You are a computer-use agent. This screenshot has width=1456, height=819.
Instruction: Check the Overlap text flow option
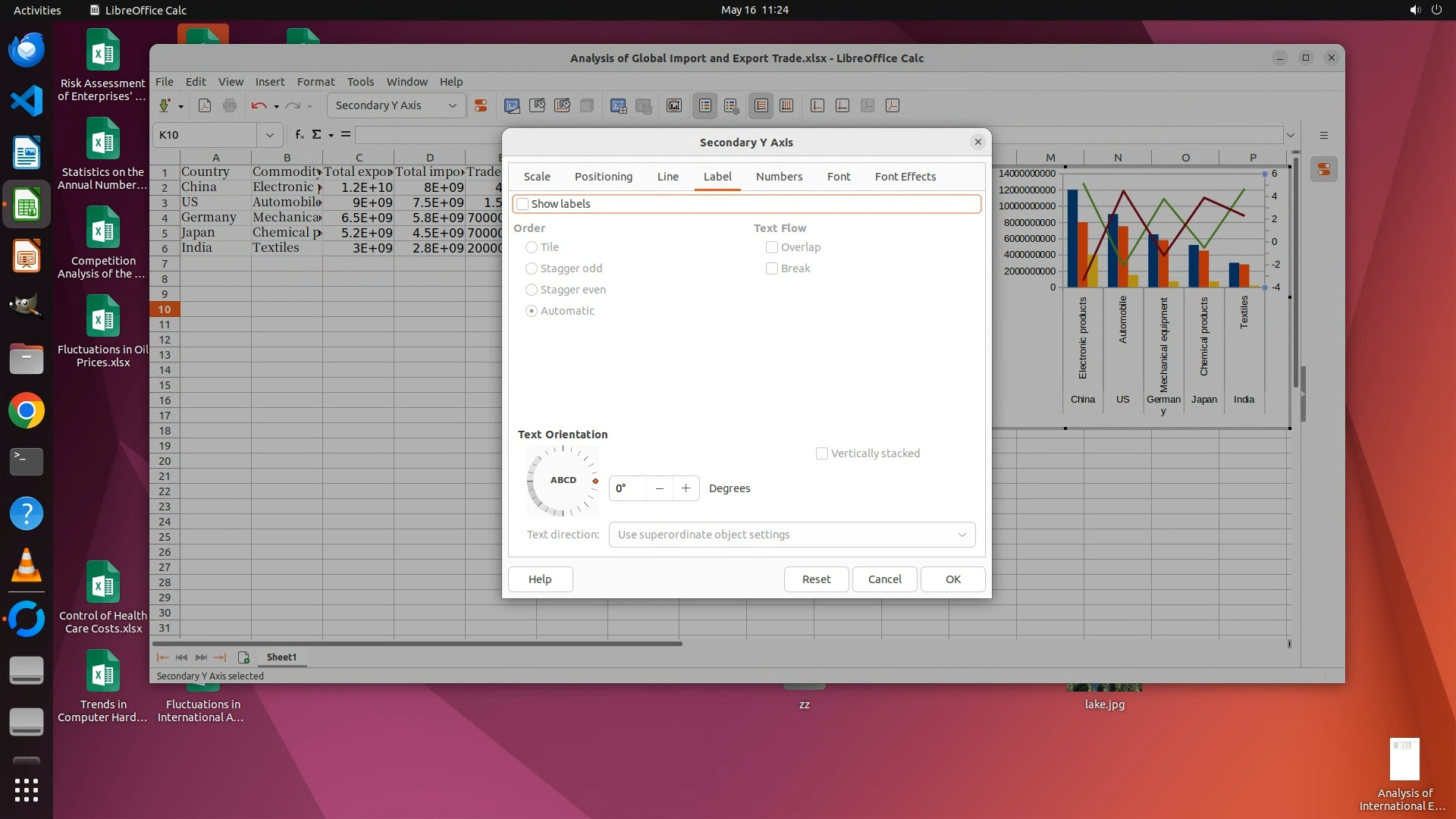[772, 247]
